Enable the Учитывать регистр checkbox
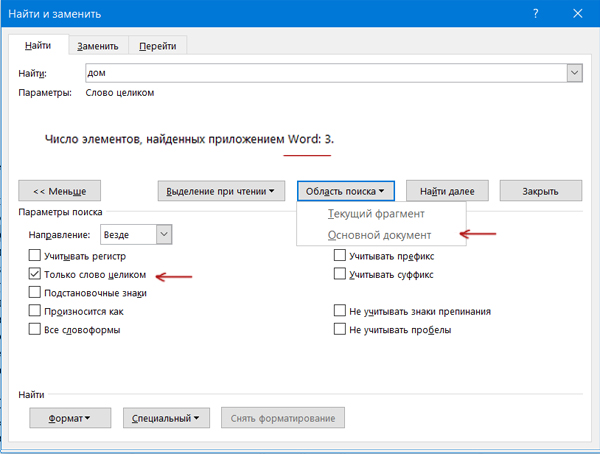Viewport: 600px width, 454px height. coord(35,256)
